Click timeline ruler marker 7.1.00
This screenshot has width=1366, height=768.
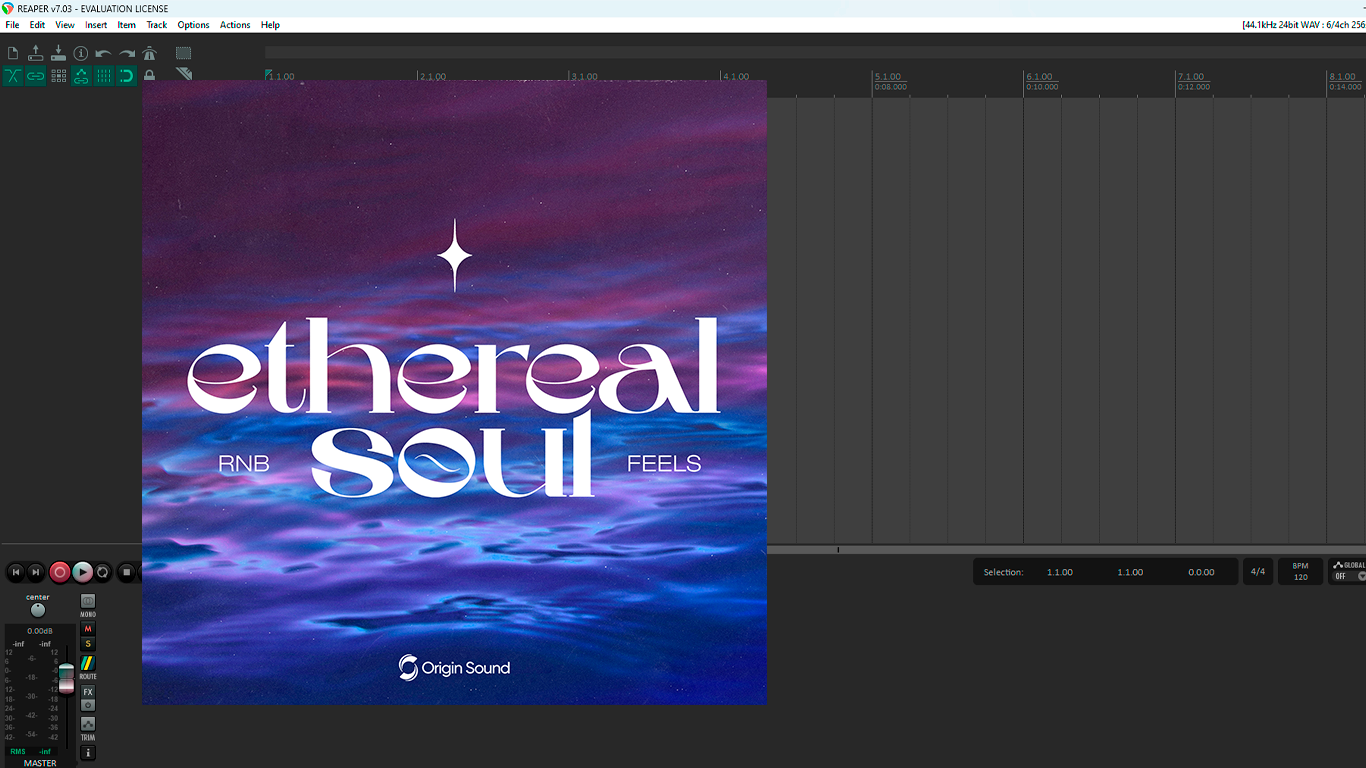tap(1191, 77)
